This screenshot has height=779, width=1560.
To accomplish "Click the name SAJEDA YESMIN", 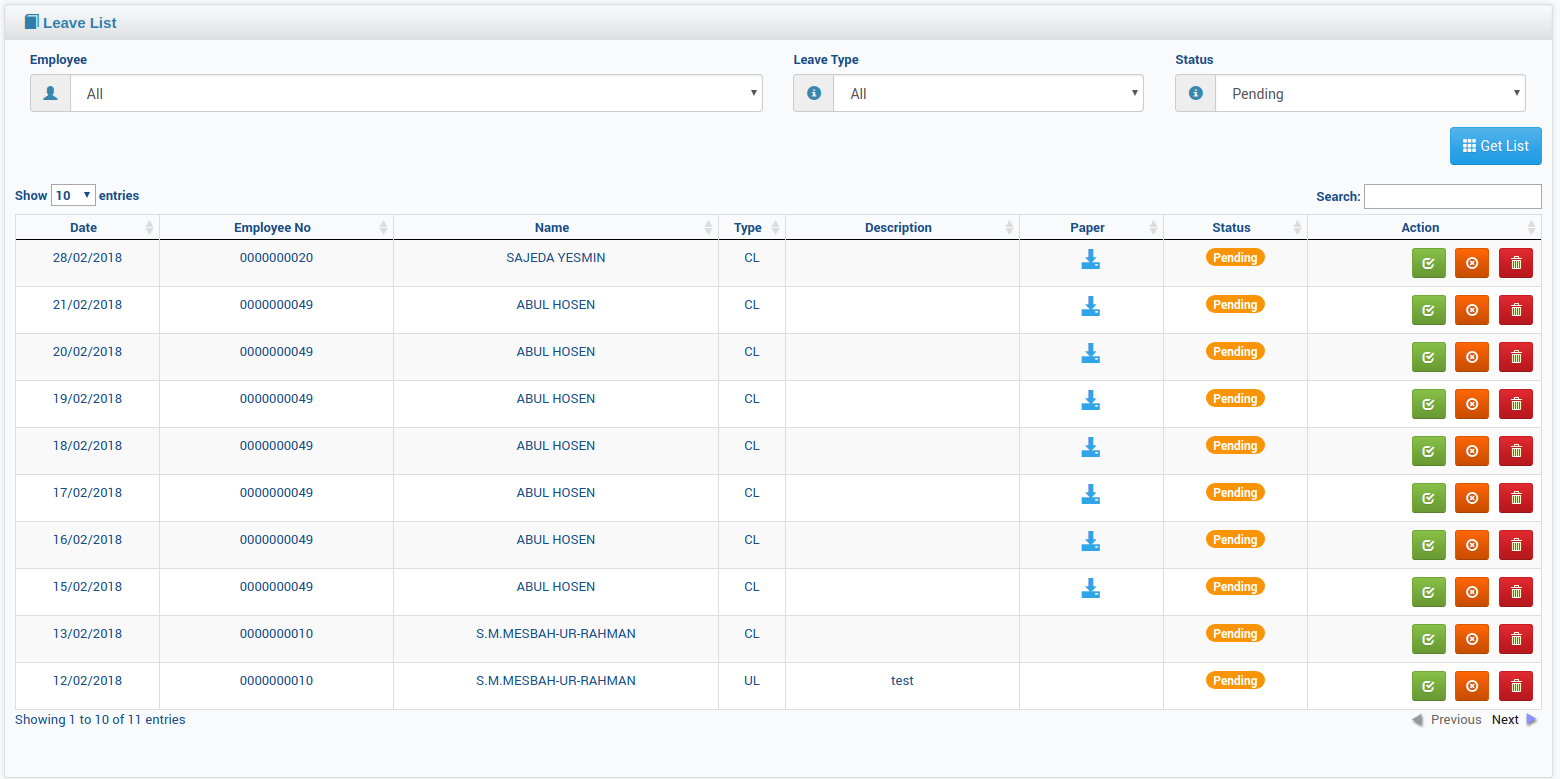I will pyautogui.click(x=556, y=257).
